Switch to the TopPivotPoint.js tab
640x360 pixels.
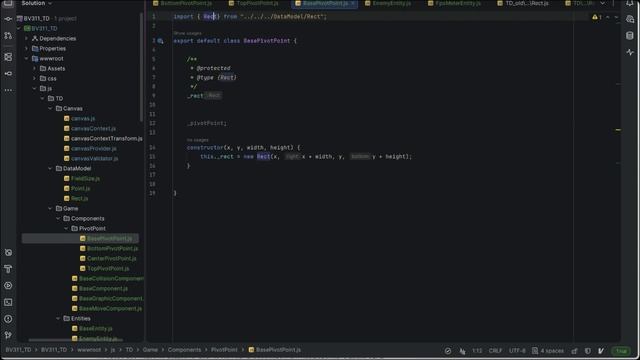click(253, 3)
